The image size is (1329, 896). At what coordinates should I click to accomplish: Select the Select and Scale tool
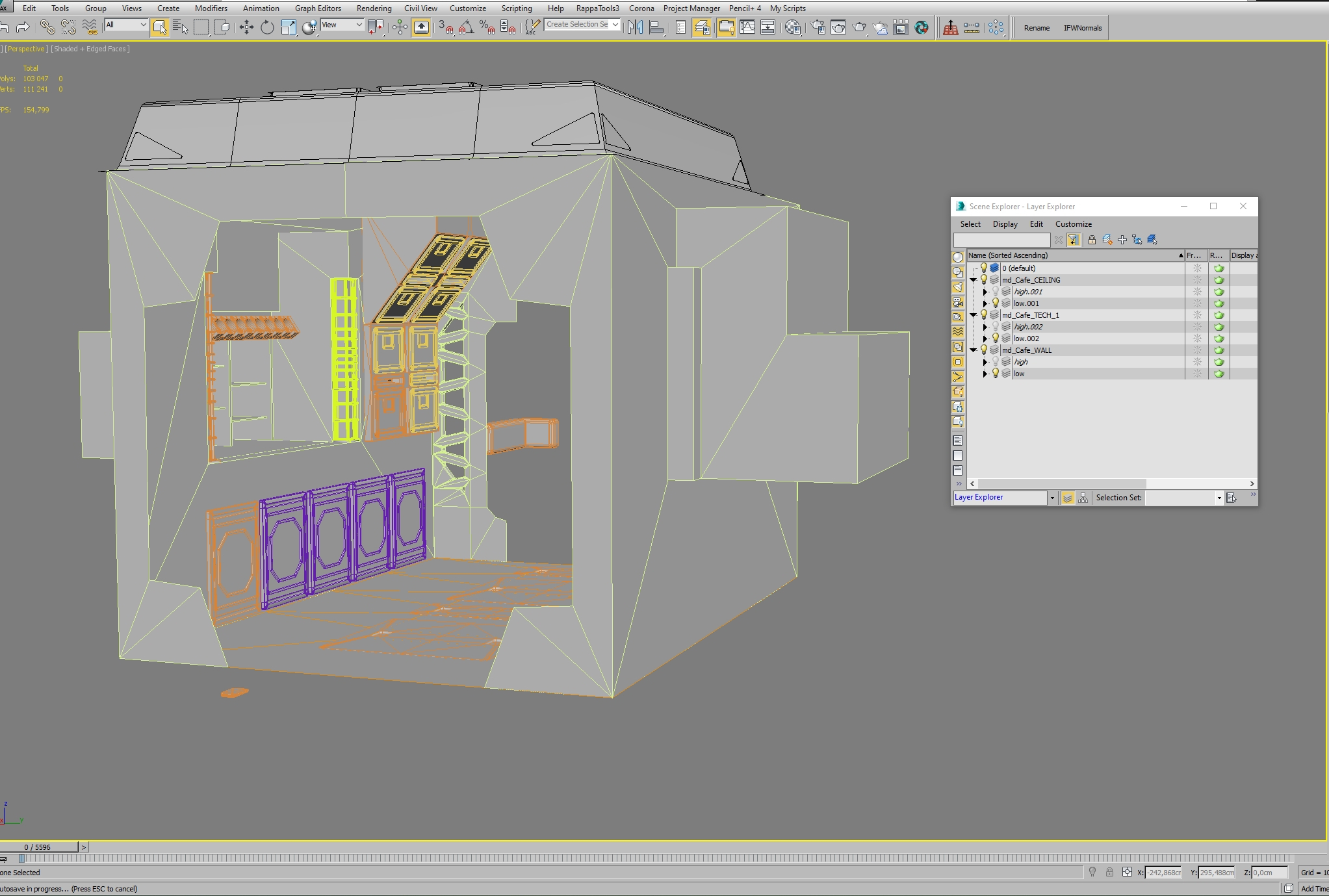(288, 27)
